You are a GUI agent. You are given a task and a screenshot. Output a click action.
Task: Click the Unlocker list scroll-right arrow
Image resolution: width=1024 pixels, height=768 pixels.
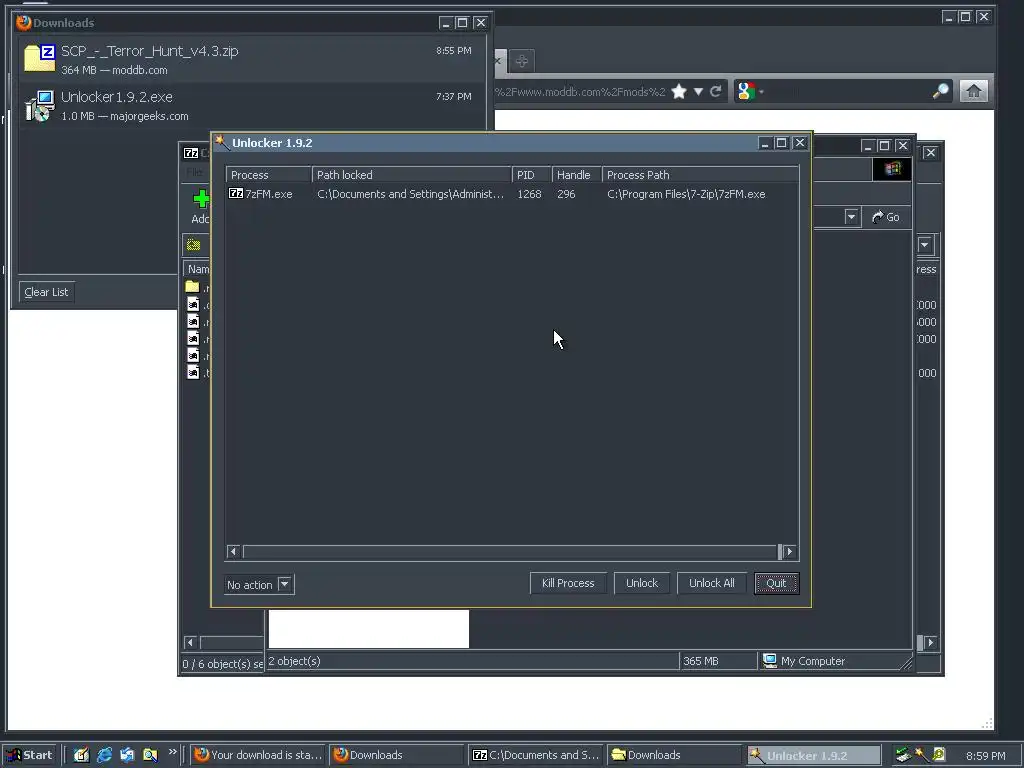pos(790,552)
